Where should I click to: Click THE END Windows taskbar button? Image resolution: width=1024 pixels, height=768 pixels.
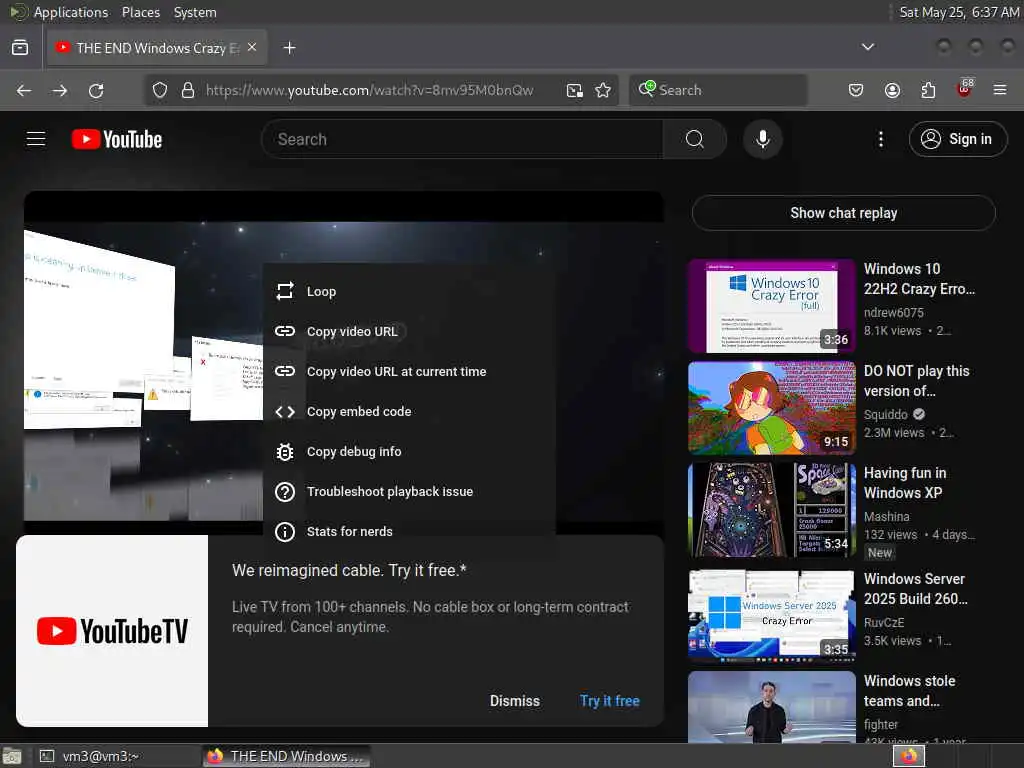coord(286,756)
